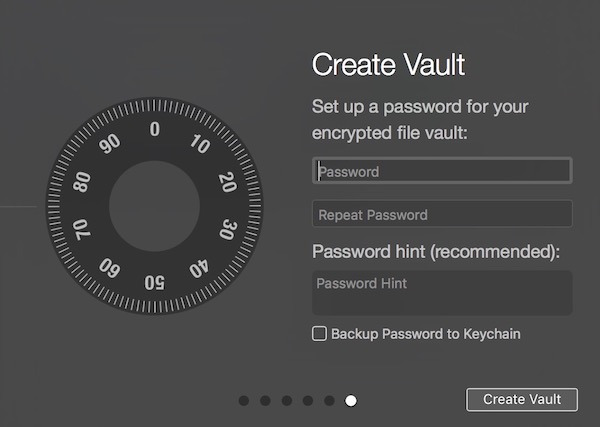The height and width of the screenshot is (427, 600).
Task: Focus the Repeat Password field
Action: [442, 214]
